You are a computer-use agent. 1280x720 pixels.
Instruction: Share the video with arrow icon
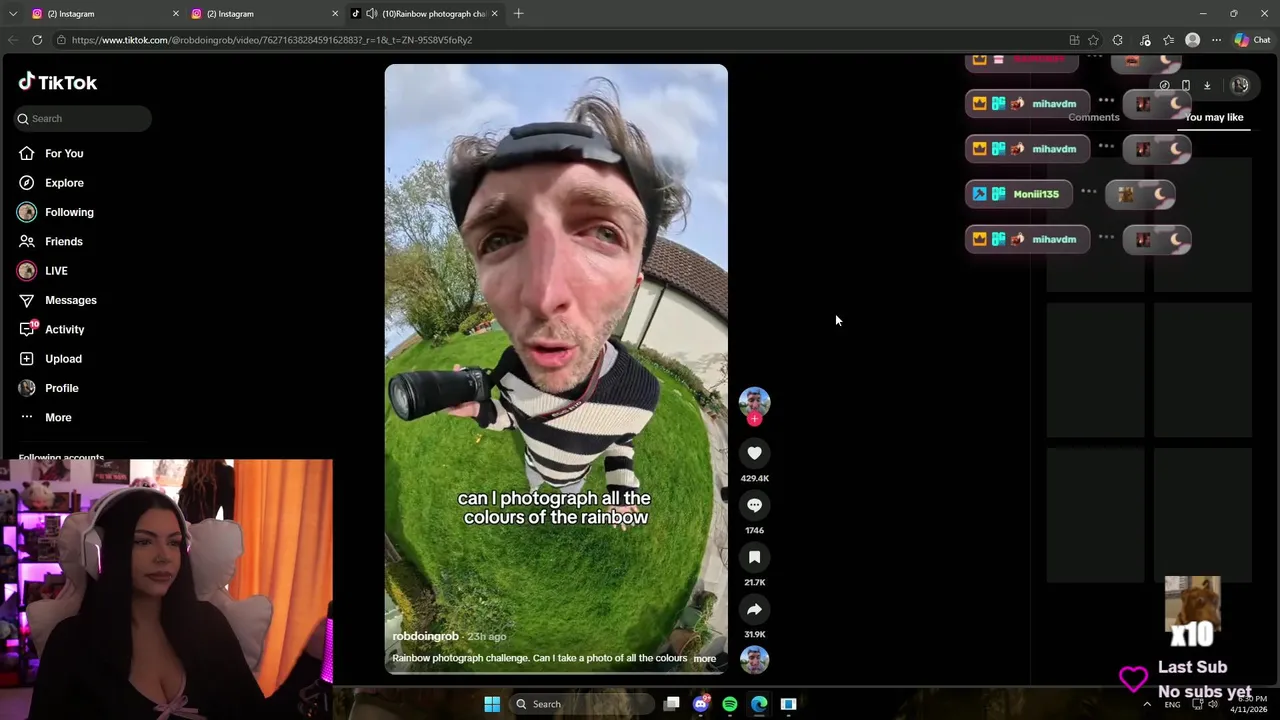point(754,609)
